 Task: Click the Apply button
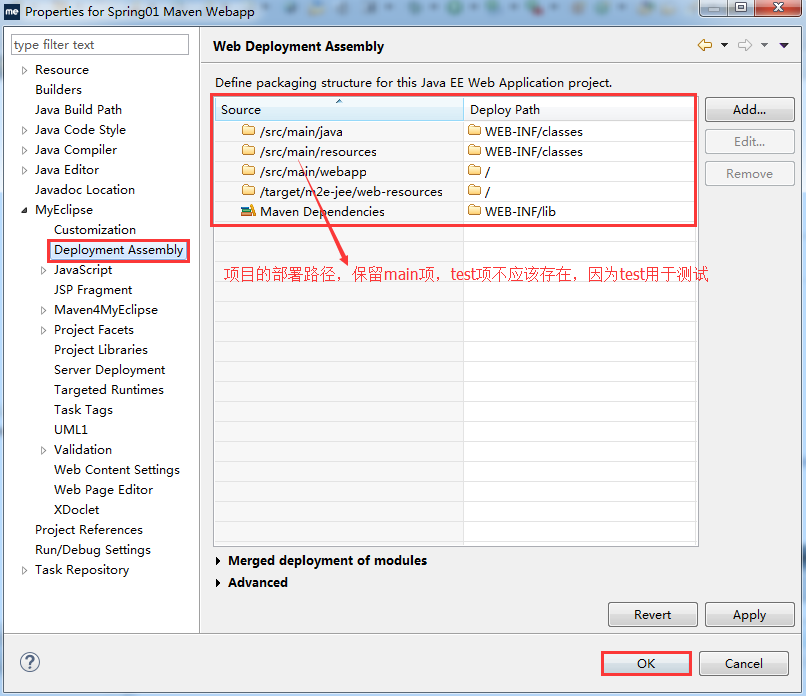pos(749,614)
